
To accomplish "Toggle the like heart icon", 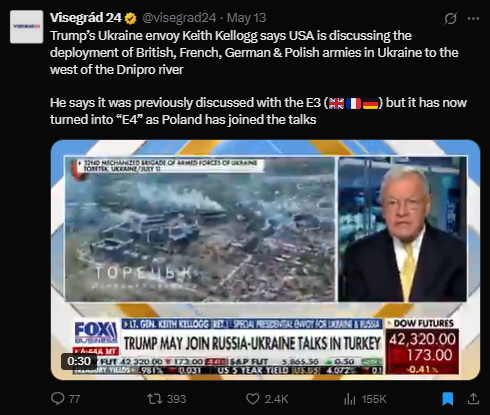I will pos(252,399).
